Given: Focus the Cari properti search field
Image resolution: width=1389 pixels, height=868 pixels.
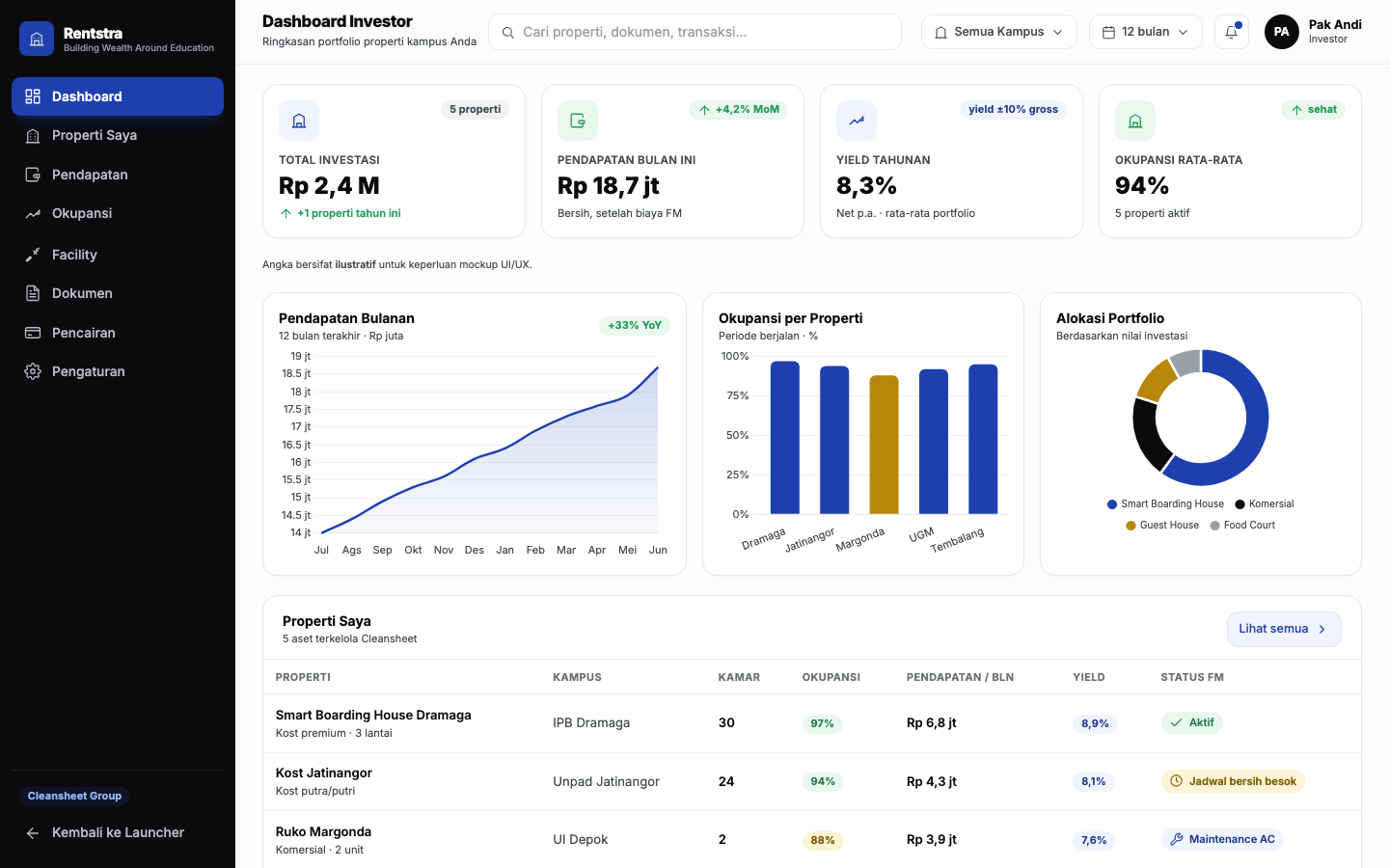Looking at the screenshot, I should coord(694,32).
